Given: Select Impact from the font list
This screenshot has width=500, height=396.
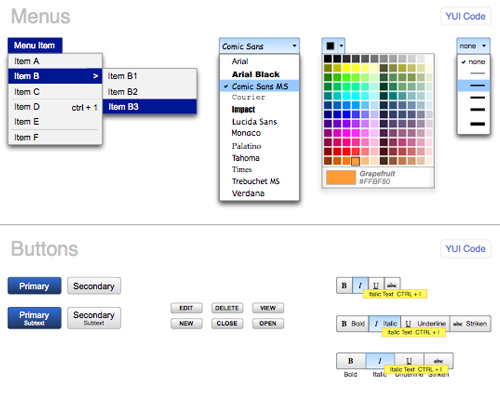Looking at the screenshot, I should tap(259, 109).
